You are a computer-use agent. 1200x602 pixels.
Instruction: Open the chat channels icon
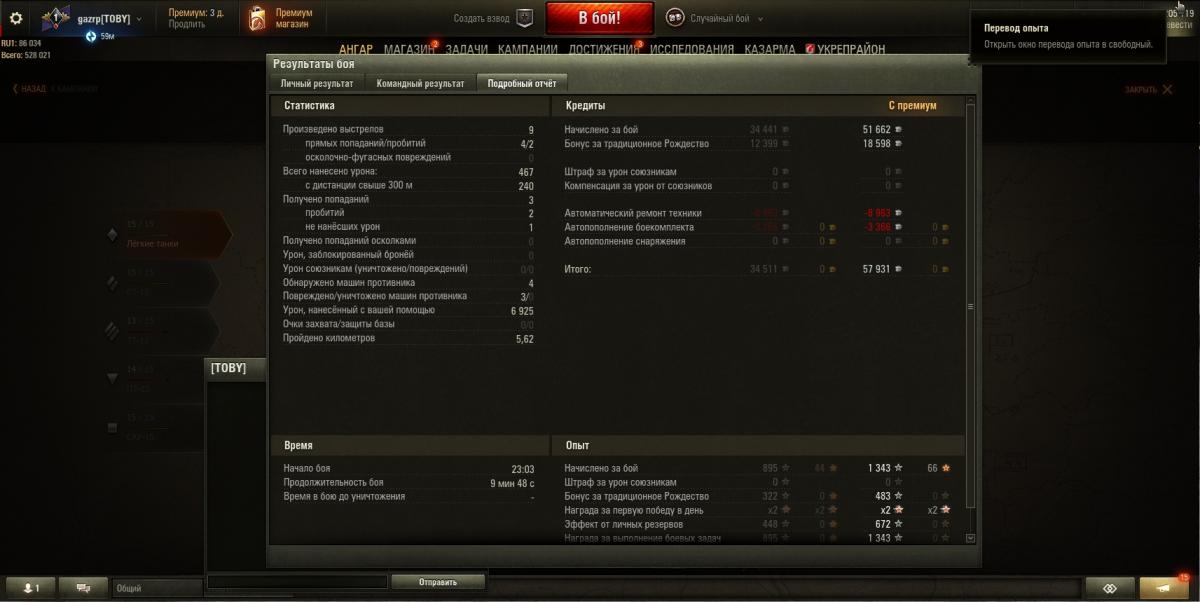point(83,588)
